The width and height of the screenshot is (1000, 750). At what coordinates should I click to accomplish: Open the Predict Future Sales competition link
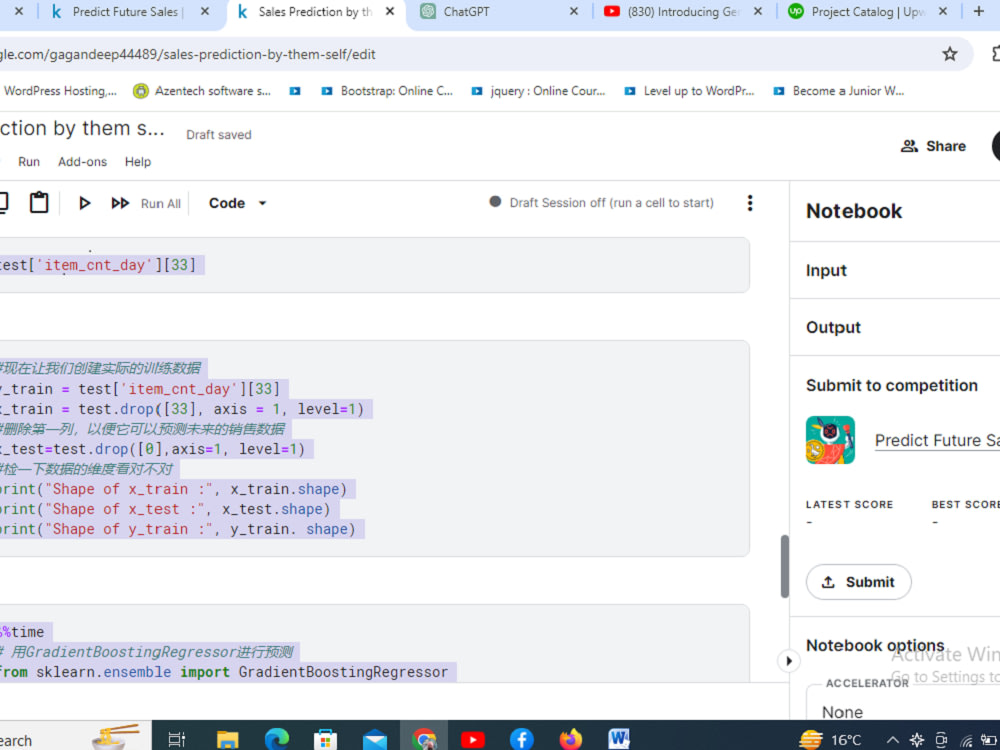[937, 440]
